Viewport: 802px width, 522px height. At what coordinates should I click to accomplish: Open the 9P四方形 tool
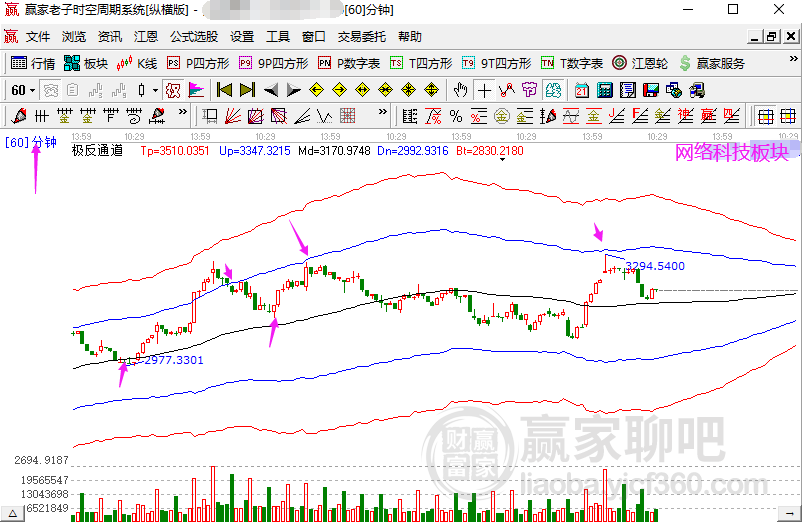tap(274, 63)
